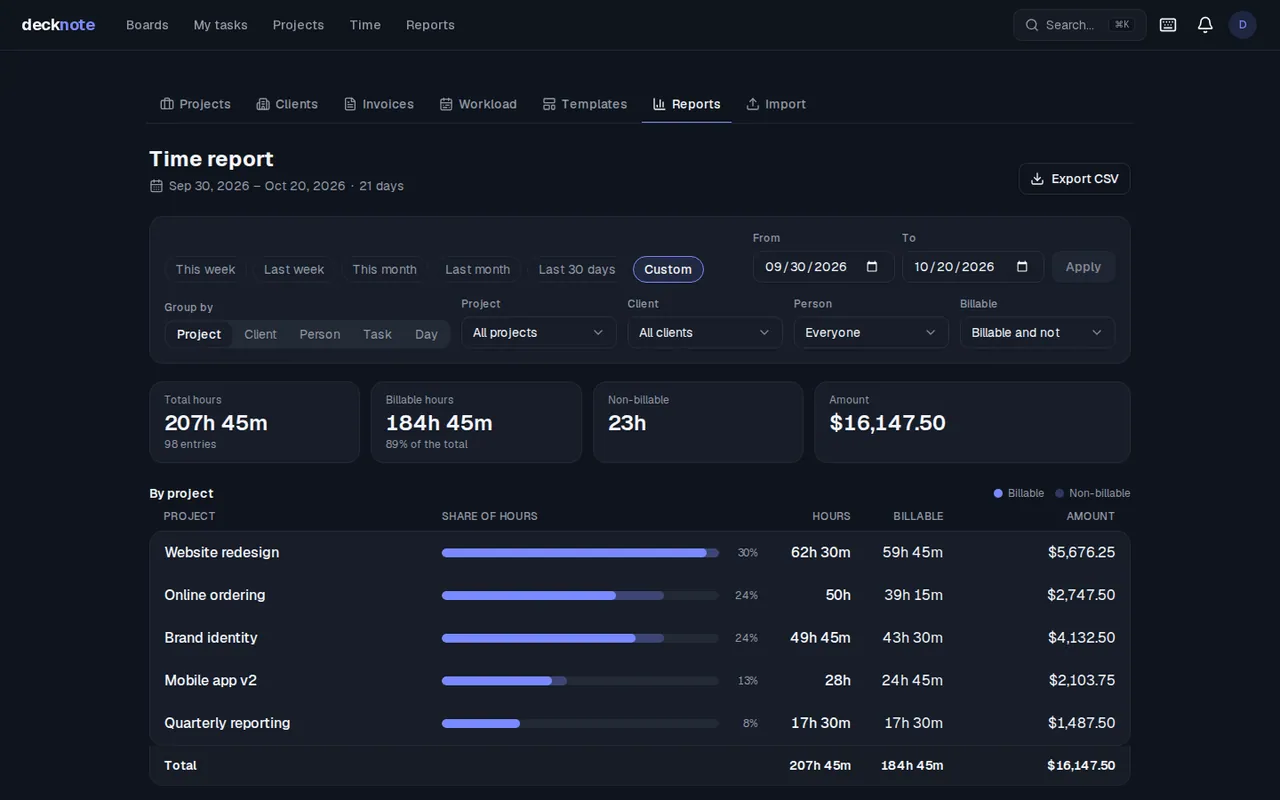Focus the From date input field

click(x=823, y=267)
